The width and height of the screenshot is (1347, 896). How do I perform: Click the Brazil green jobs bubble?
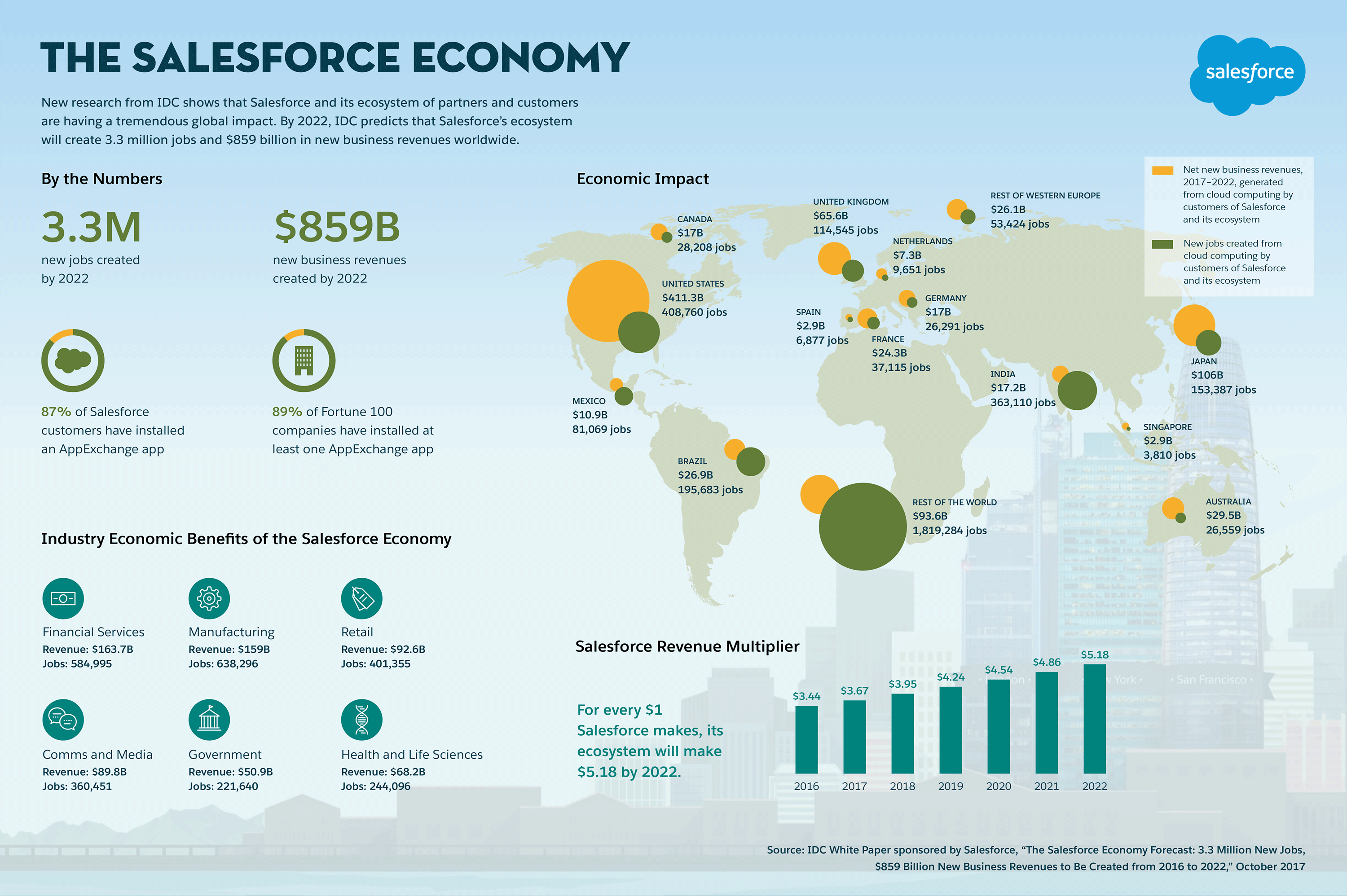coord(751,462)
